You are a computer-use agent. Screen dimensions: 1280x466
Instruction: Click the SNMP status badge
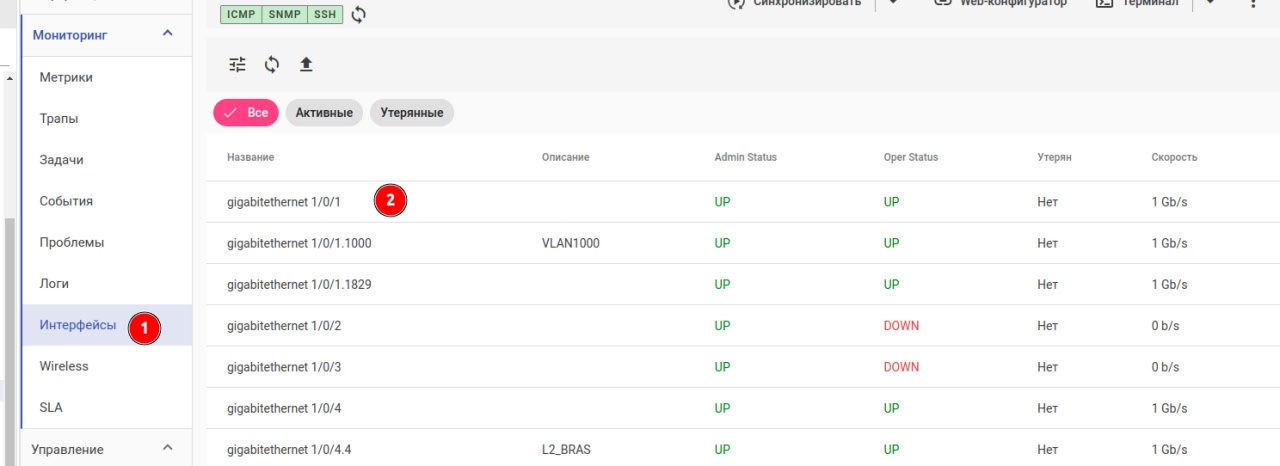(x=285, y=14)
